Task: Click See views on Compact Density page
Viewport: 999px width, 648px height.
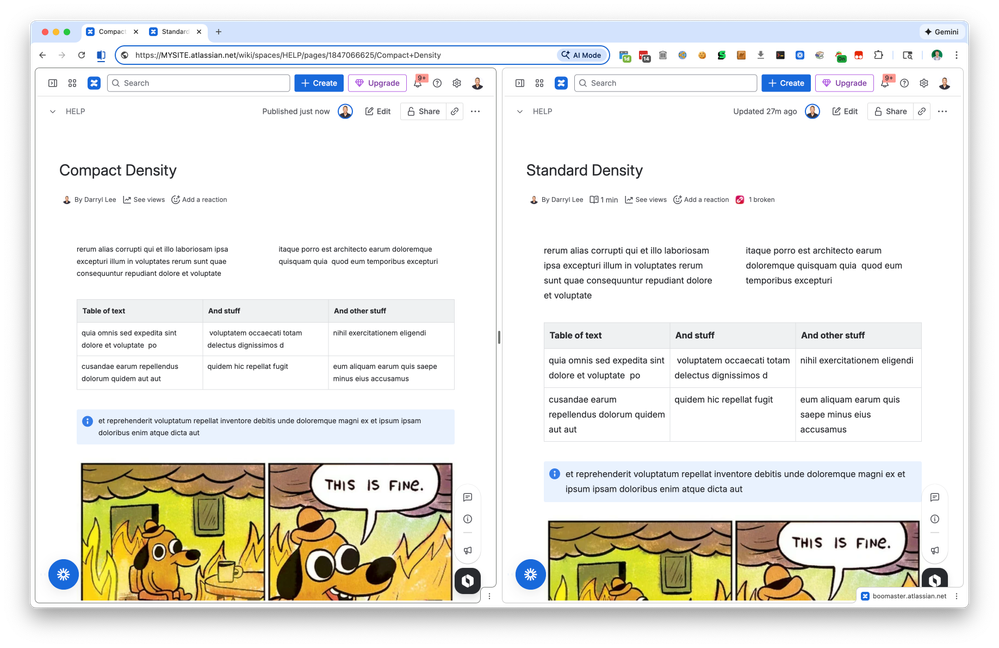Action: point(144,199)
